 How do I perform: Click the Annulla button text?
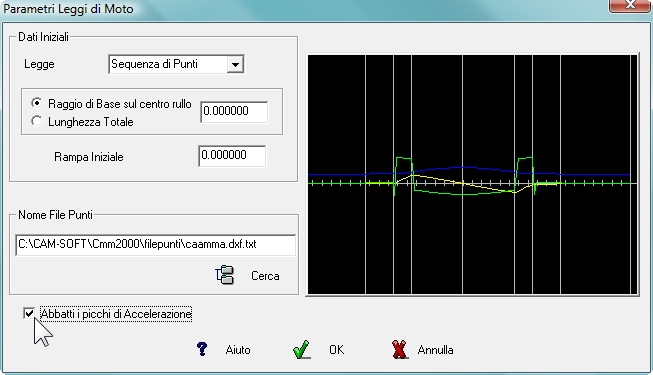435,350
